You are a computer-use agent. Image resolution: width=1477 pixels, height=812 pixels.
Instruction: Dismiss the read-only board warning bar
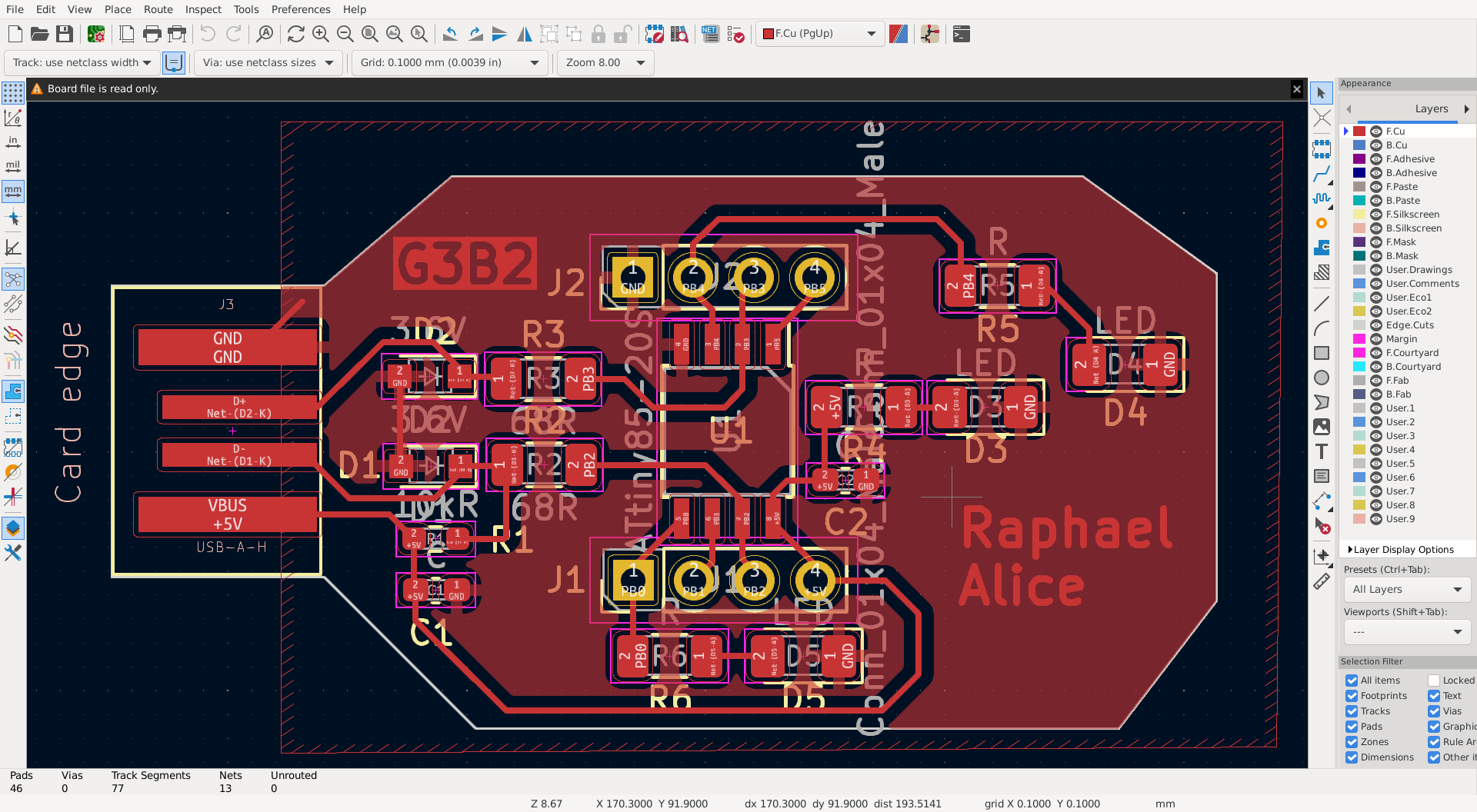pos(1297,89)
